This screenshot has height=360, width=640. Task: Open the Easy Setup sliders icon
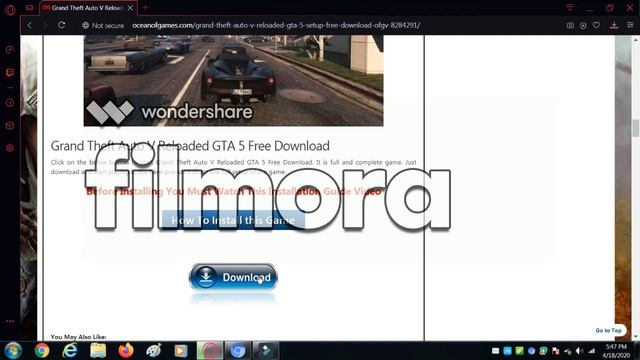(630, 25)
